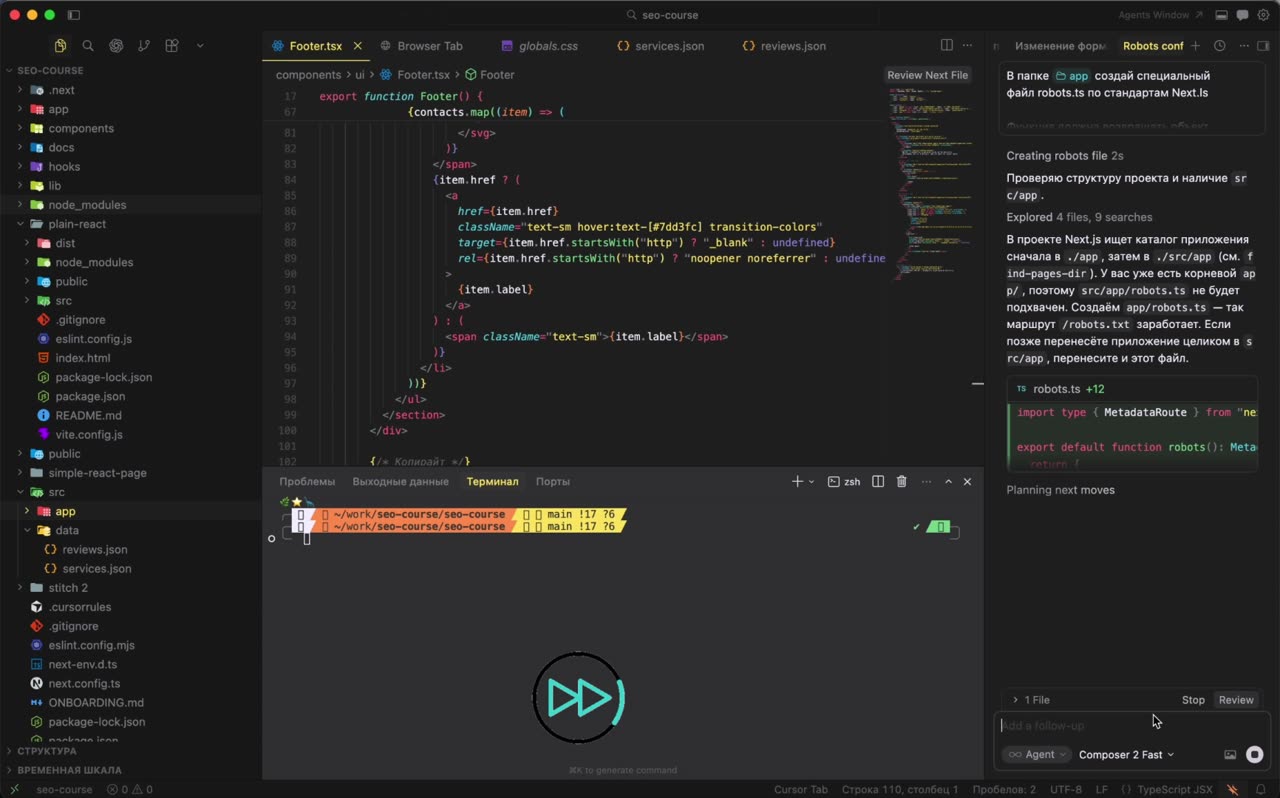
Task: Open the Extensions view icon
Action: [x=172, y=46]
